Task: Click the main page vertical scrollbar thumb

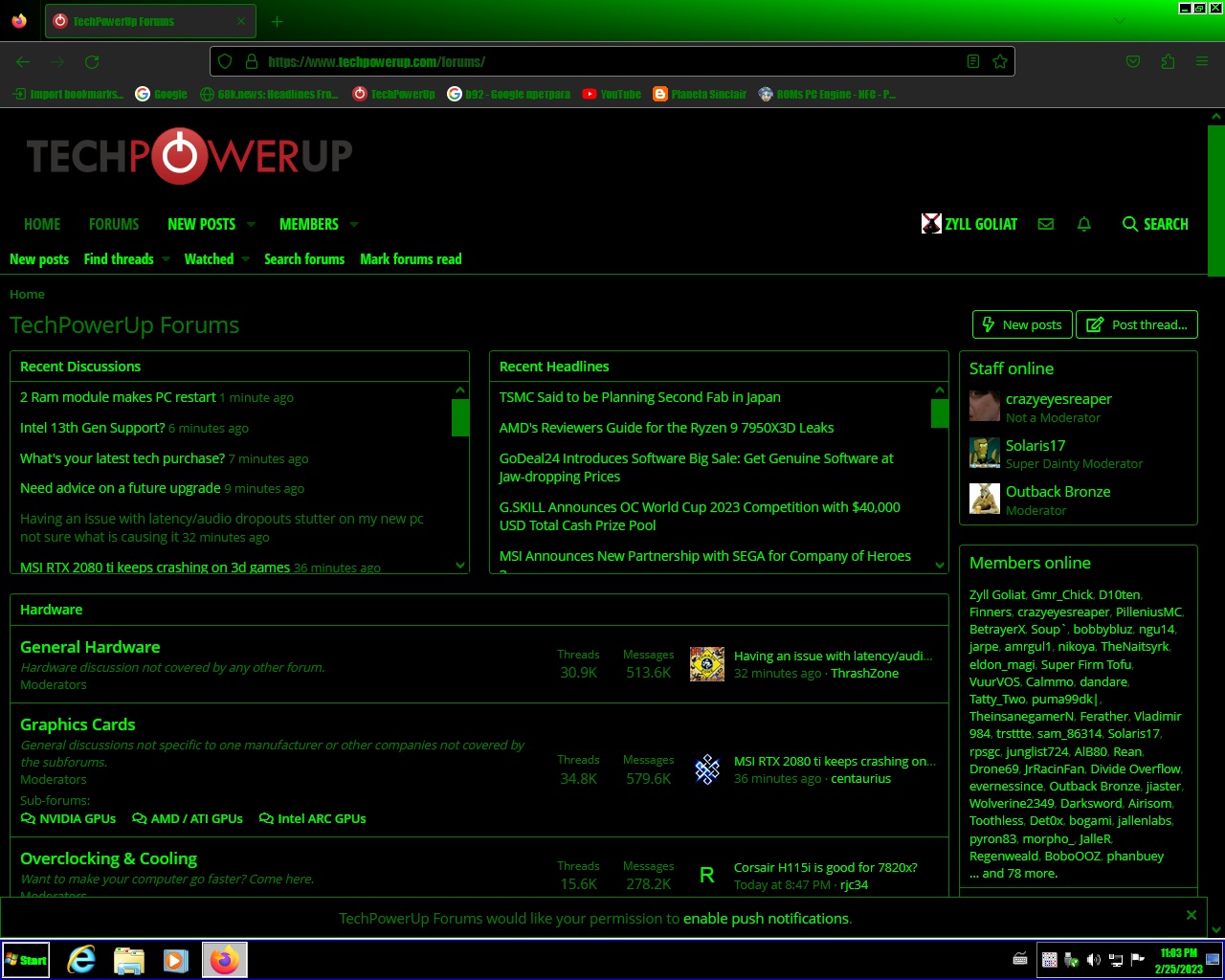Action: 1216,200
